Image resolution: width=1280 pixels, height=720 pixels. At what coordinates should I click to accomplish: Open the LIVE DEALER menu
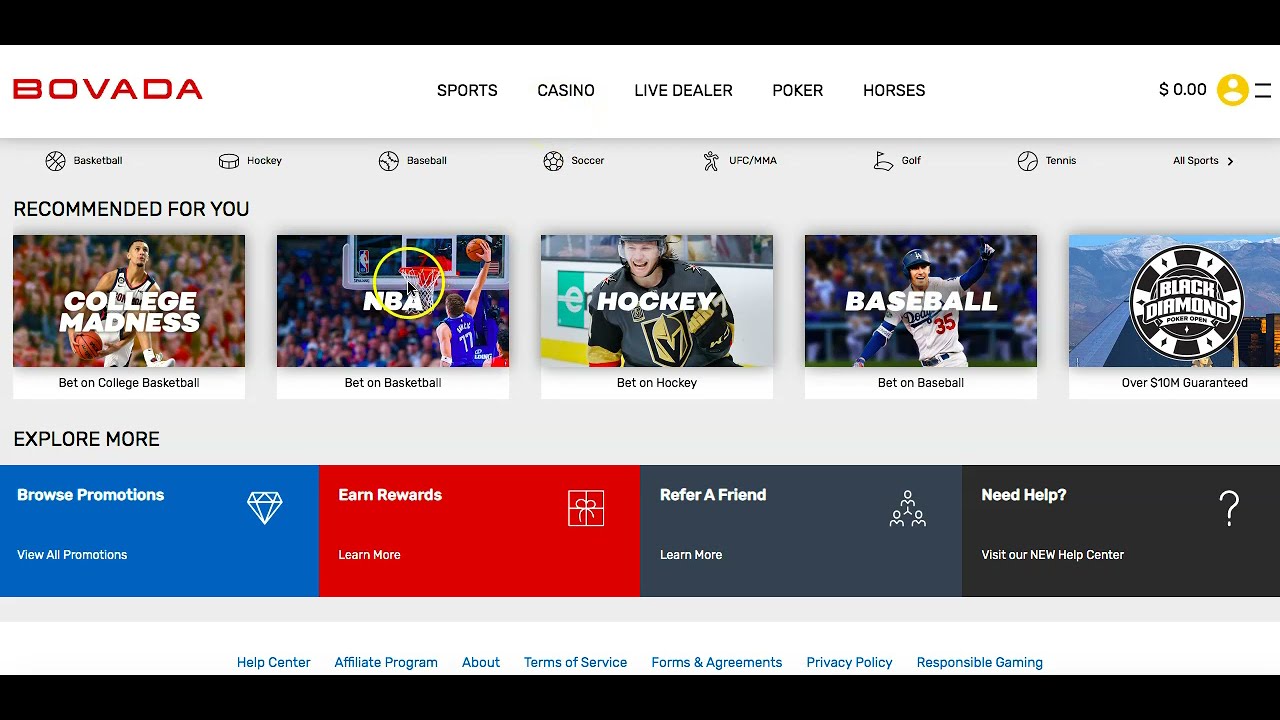point(683,90)
